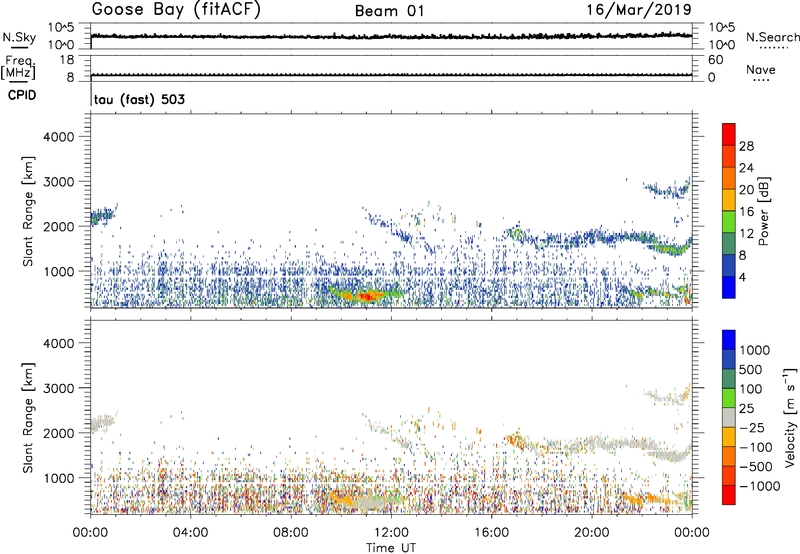Click the "Nave" legend label

pos(761,69)
